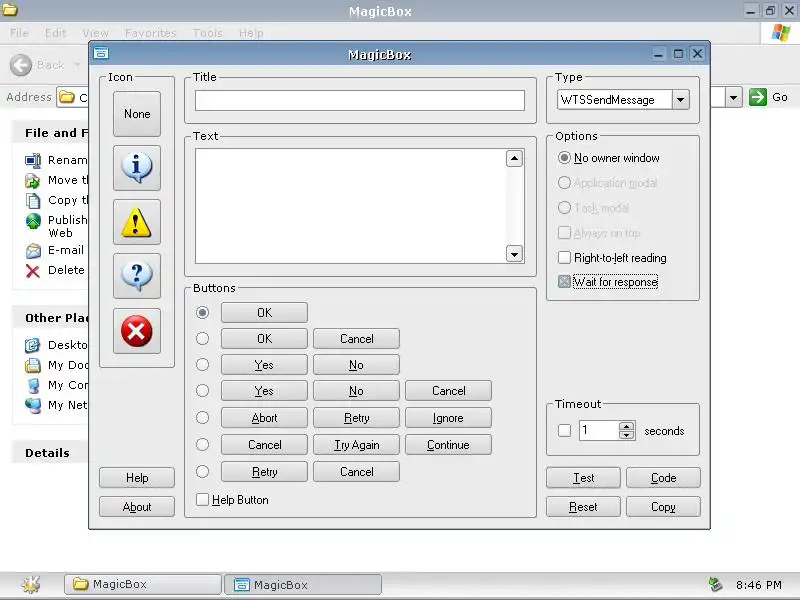Select the Yes / No / Cancel radio option
The width and height of the screenshot is (800, 600).
point(203,390)
